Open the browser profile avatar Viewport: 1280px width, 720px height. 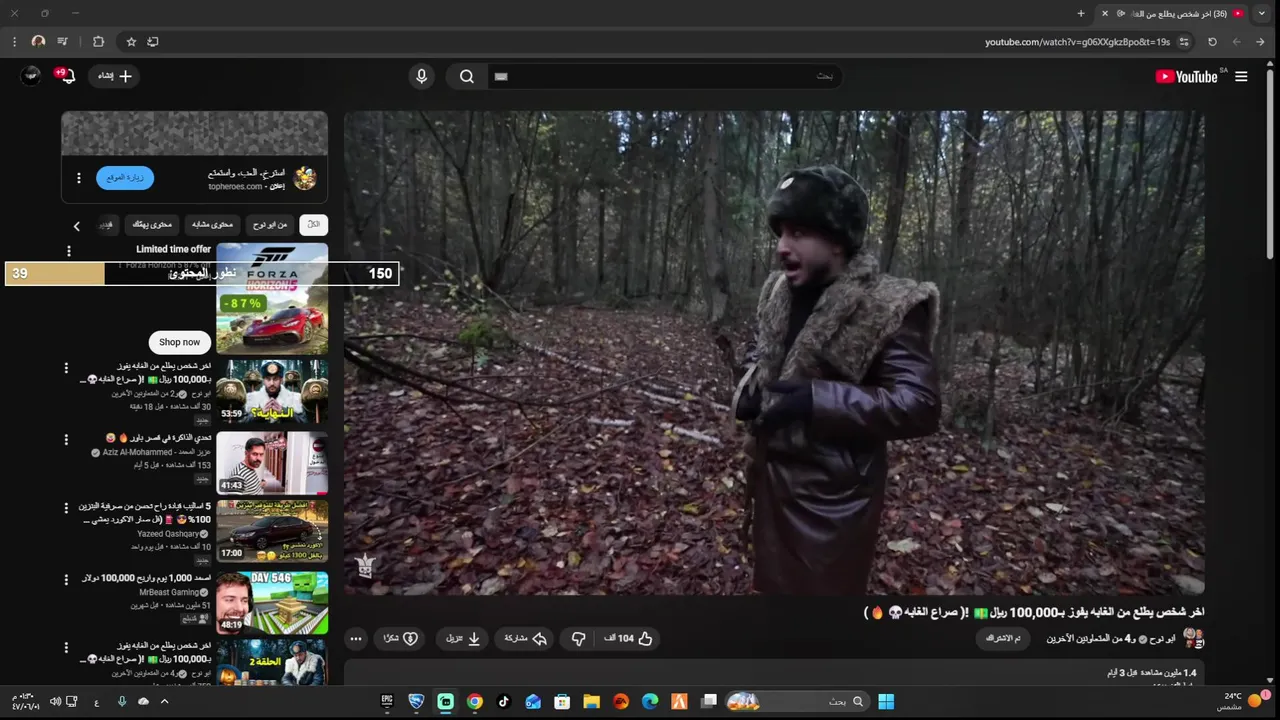coord(38,42)
